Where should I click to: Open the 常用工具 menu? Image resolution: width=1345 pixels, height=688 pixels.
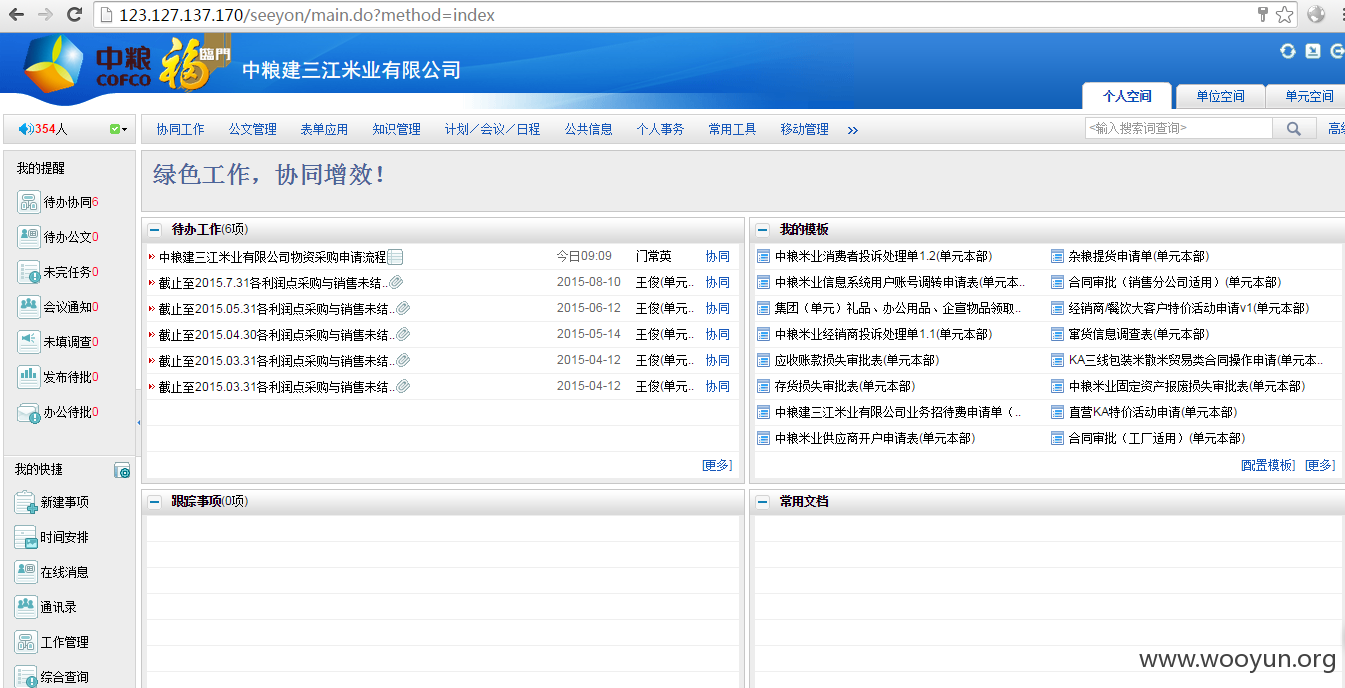point(732,129)
